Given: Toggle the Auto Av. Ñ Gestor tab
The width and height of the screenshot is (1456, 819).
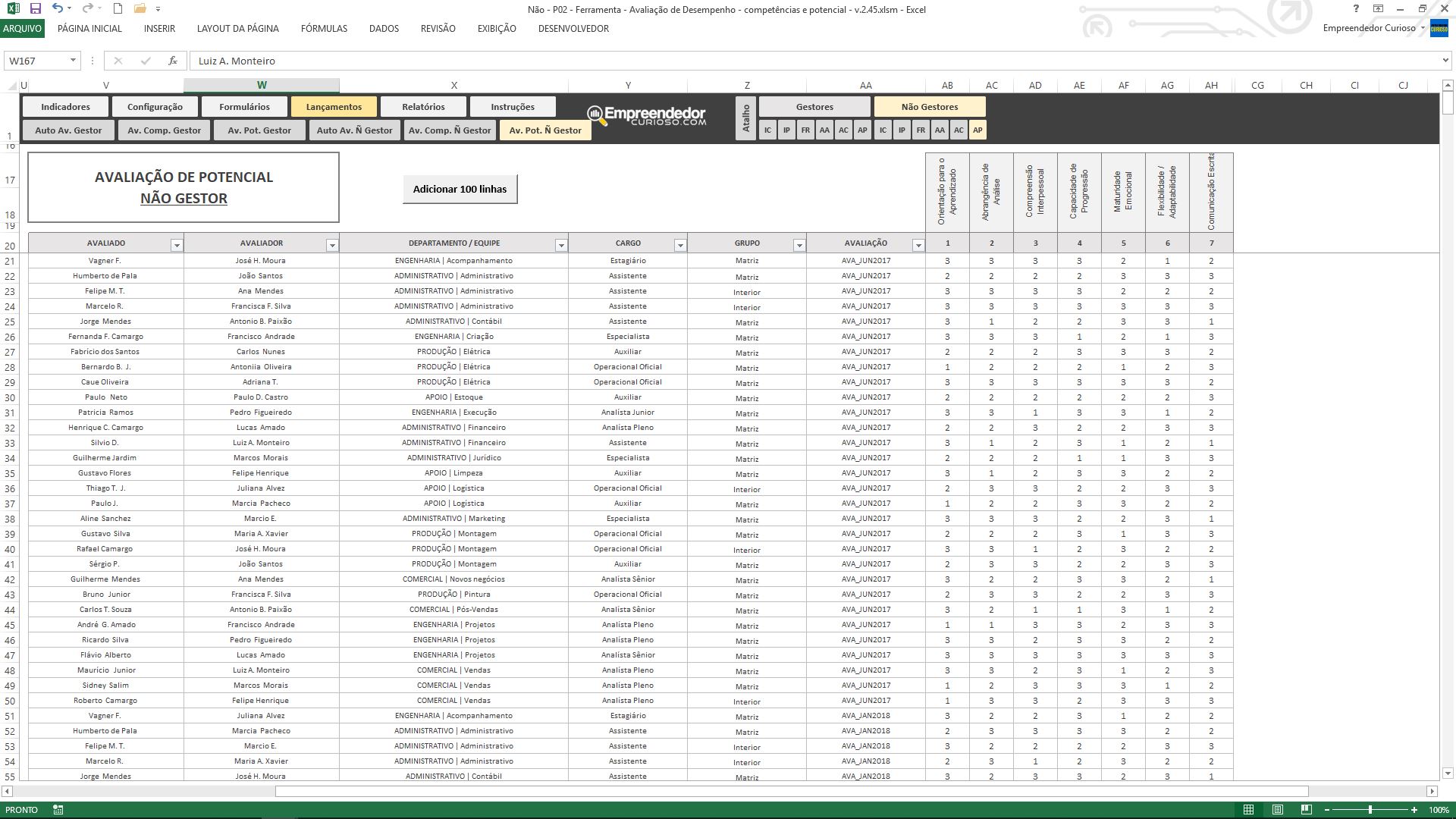Looking at the screenshot, I should pyautogui.click(x=354, y=130).
